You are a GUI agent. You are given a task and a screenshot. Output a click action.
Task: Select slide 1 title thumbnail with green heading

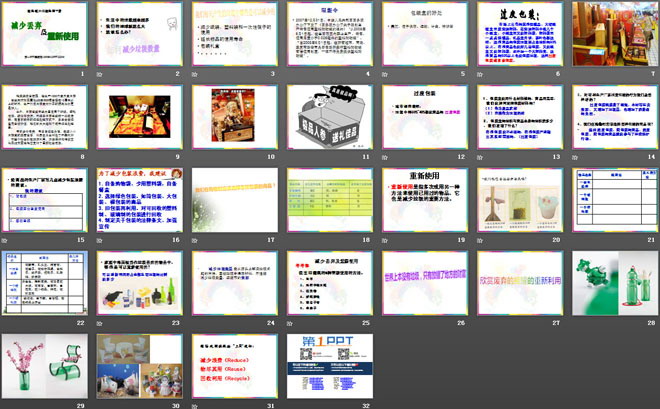click(x=45, y=34)
